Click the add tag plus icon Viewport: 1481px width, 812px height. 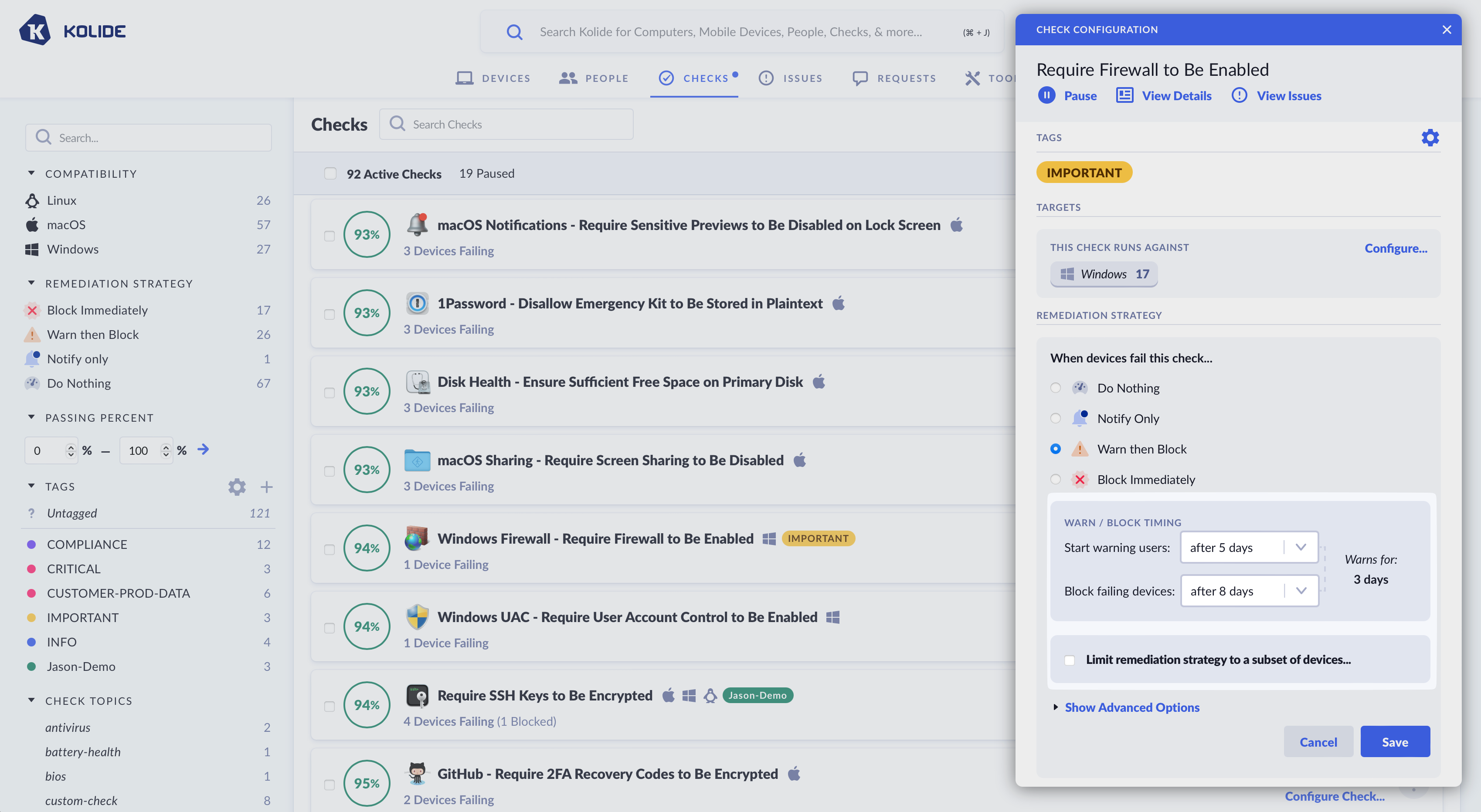pos(266,487)
